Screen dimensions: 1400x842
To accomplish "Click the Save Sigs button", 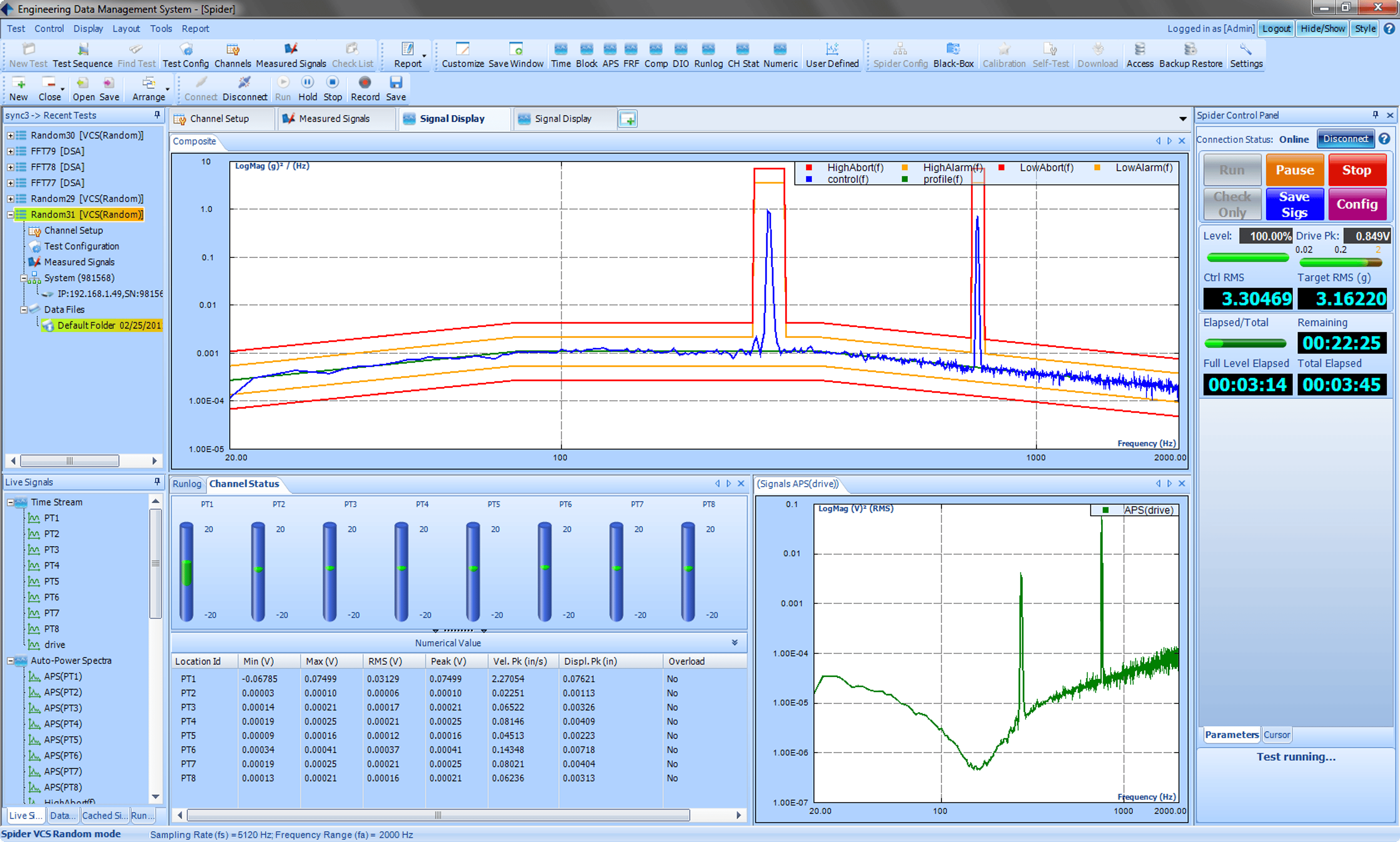I will point(1294,204).
